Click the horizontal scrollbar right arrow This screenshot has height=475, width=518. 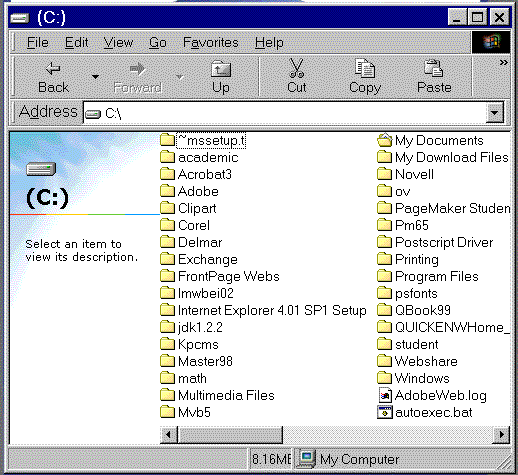[501, 435]
